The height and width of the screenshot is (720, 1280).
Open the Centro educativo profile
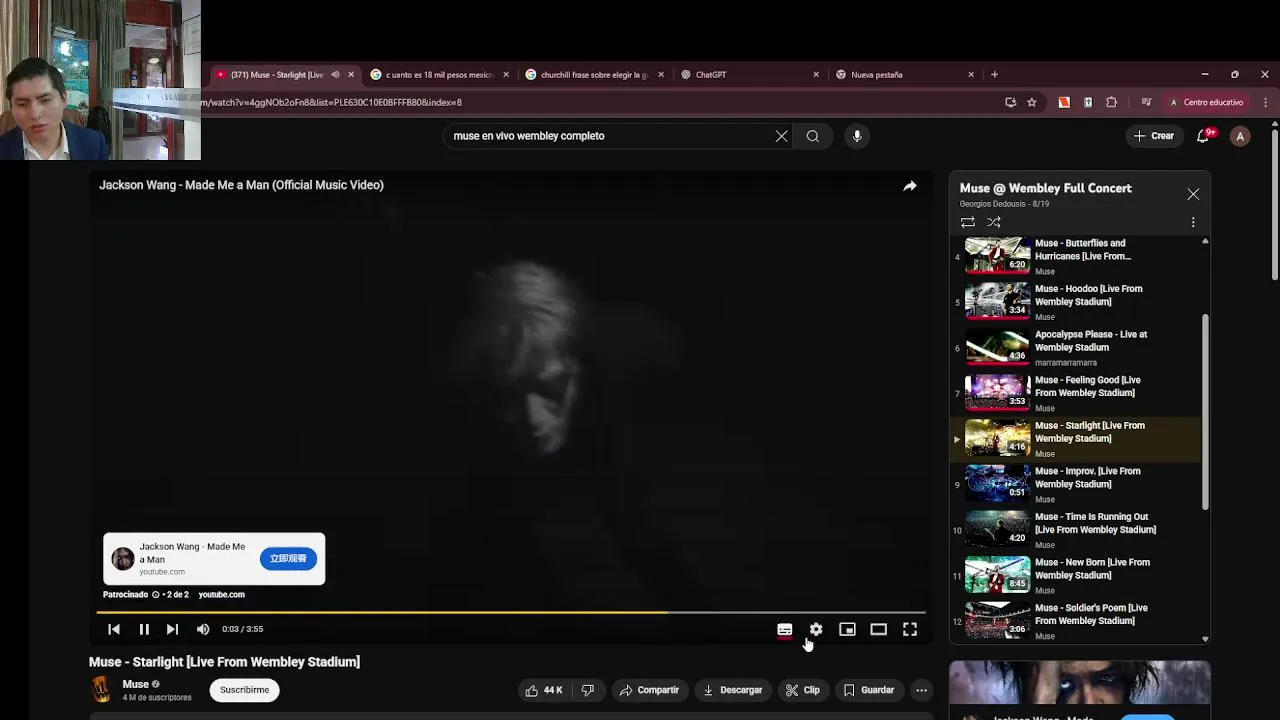1206,102
